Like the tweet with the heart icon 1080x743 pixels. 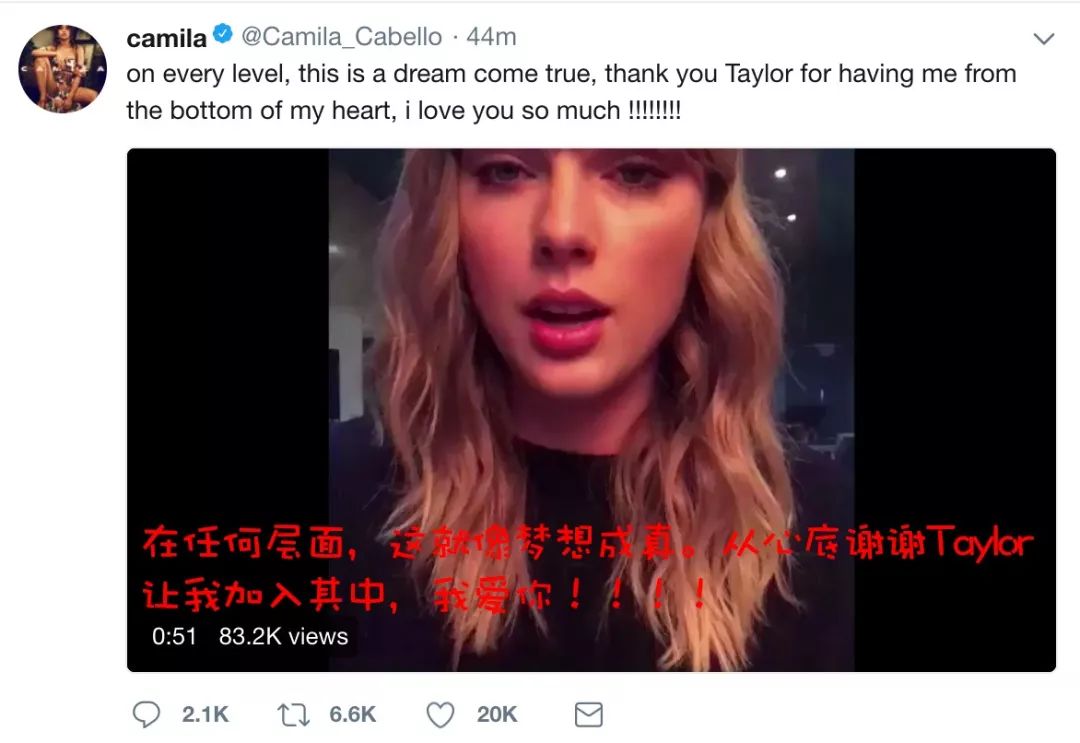tap(440, 715)
